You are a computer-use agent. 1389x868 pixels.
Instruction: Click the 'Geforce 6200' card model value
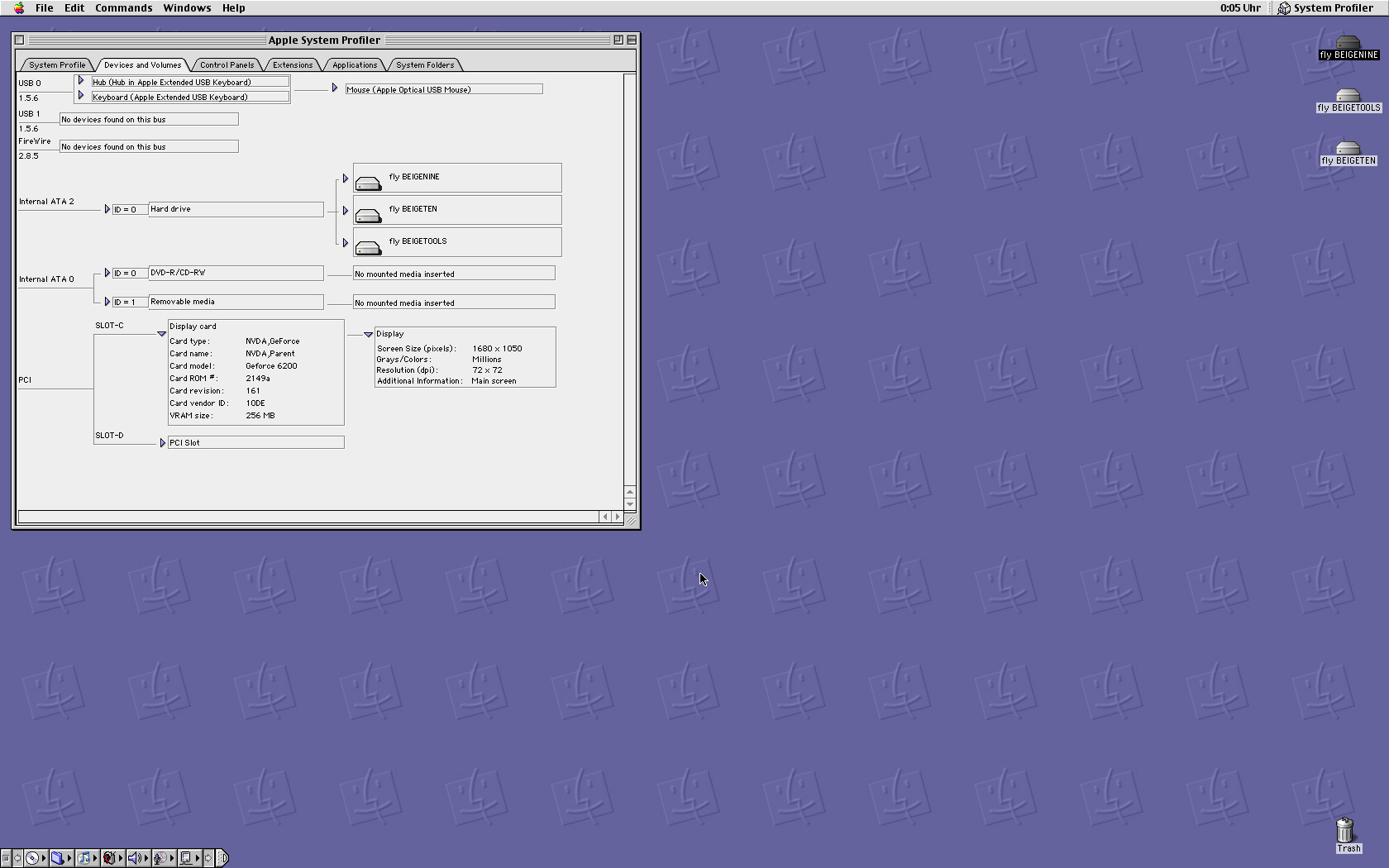(271, 366)
